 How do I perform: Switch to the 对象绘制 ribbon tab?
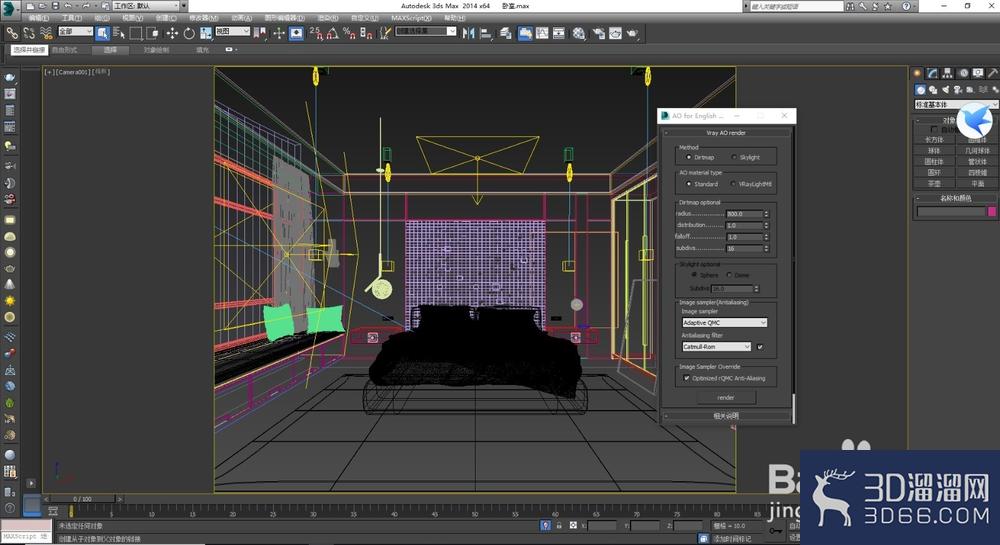pos(156,50)
